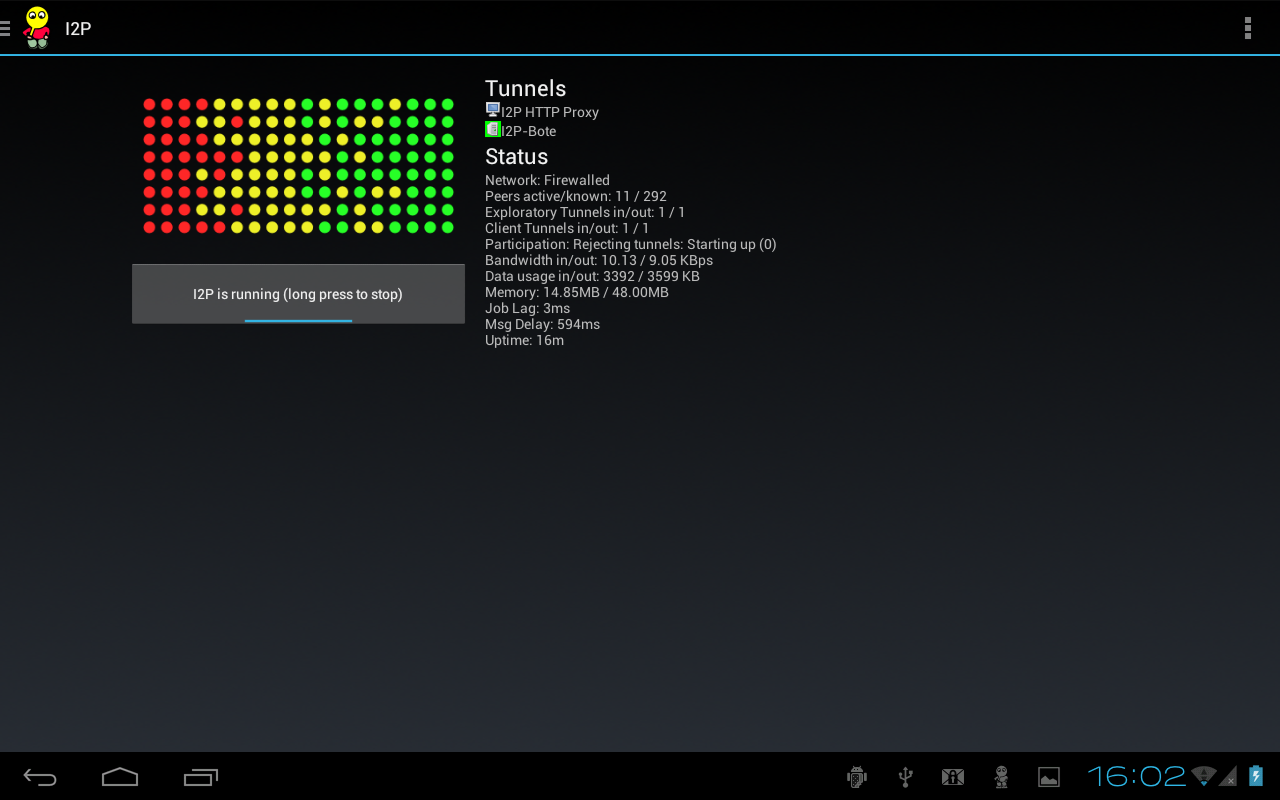Click Exploratory Tunnels in/out line

[585, 212]
